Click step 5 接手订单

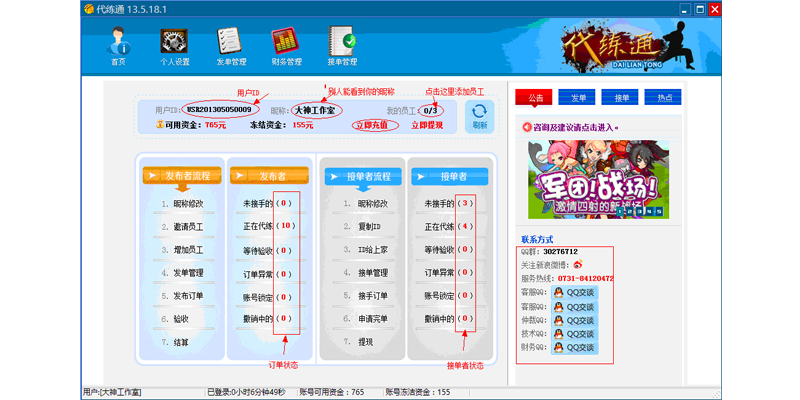(373, 296)
